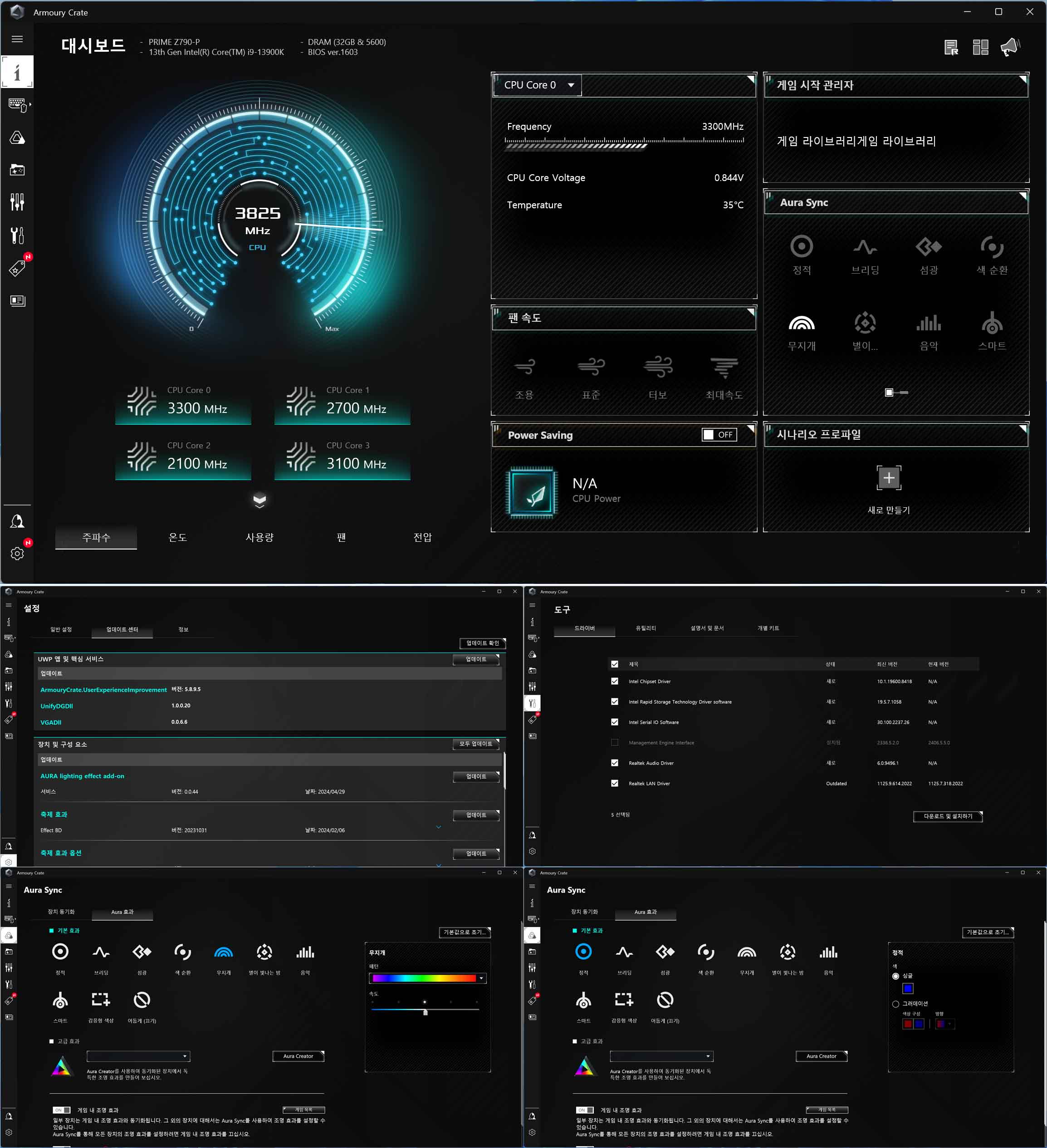Open the Aura Sync icon in the main sidebar

[17, 138]
